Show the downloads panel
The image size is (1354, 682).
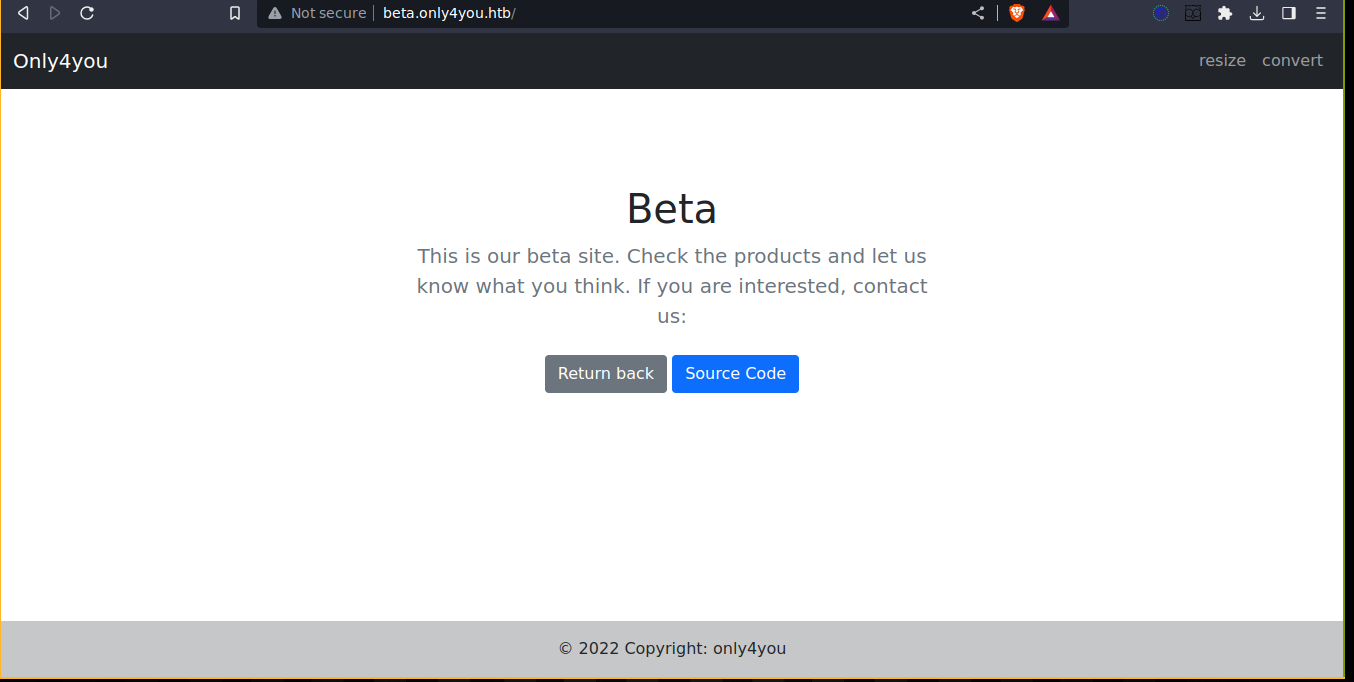click(x=1257, y=13)
